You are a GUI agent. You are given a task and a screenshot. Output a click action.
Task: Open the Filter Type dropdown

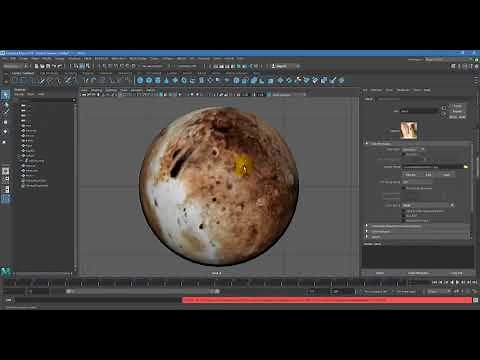coord(413,149)
